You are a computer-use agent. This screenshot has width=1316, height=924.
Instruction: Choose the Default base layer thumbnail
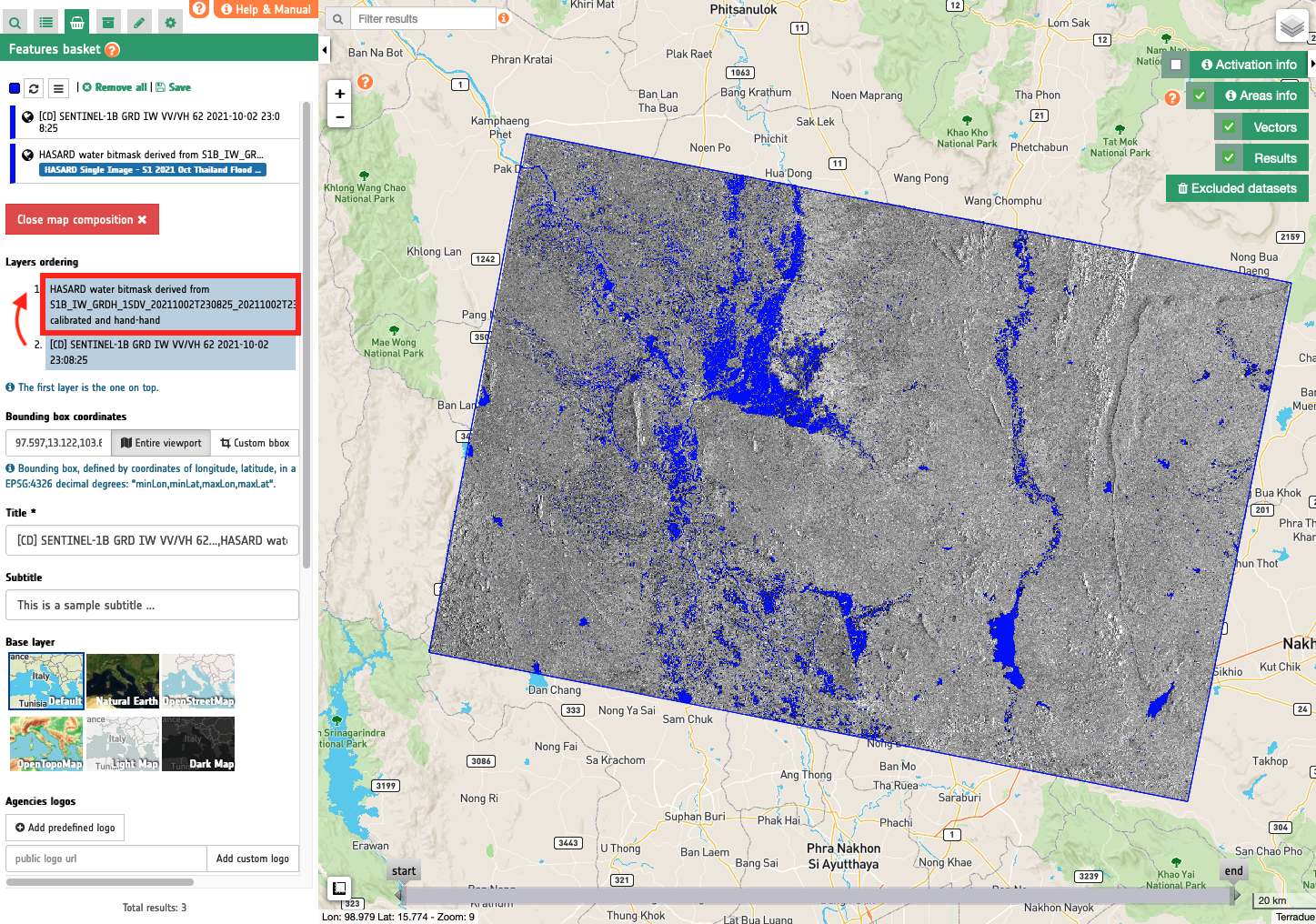coord(46,680)
